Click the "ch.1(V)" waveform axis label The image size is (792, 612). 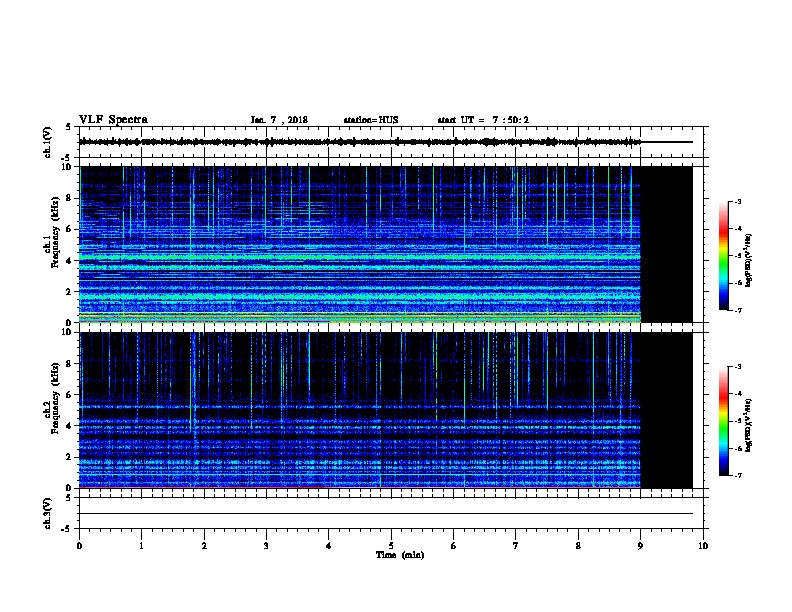click(48, 142)
